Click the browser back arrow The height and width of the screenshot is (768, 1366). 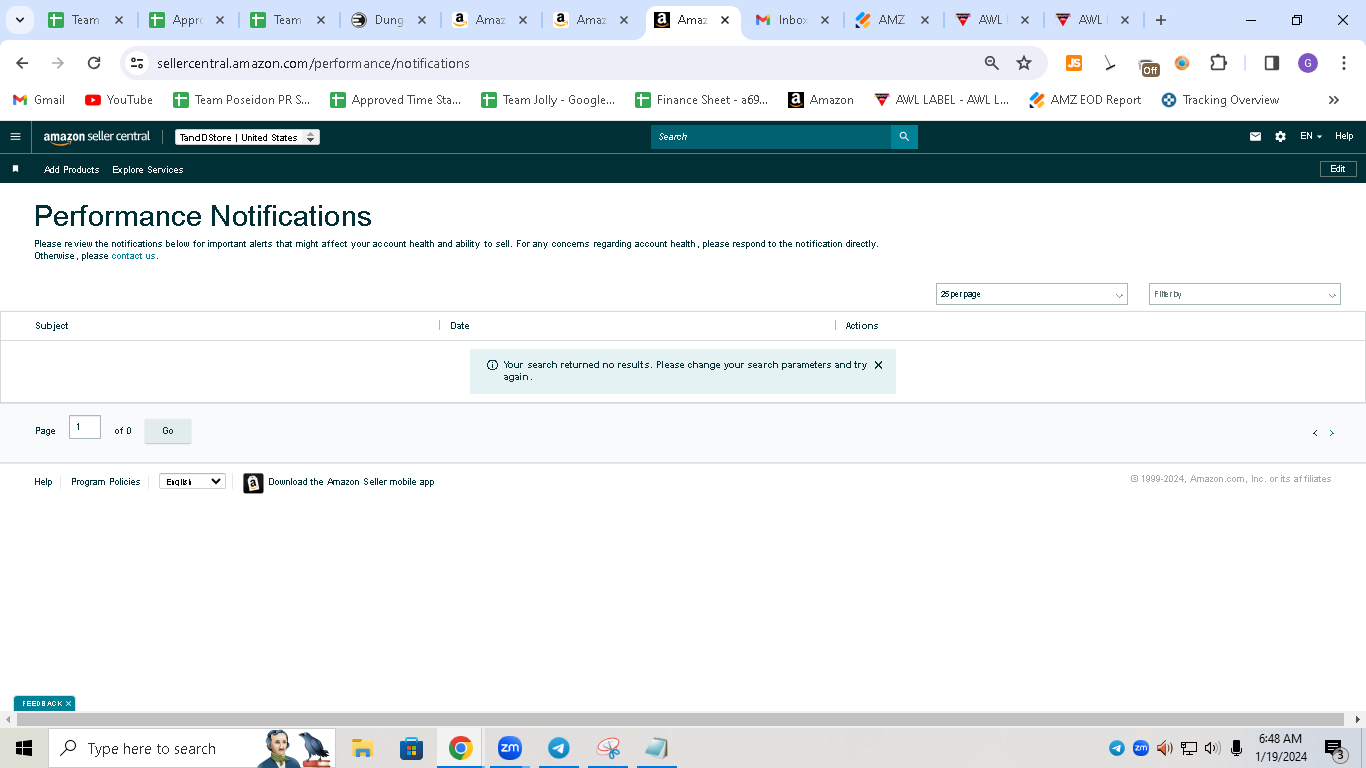tap(22, 63)
